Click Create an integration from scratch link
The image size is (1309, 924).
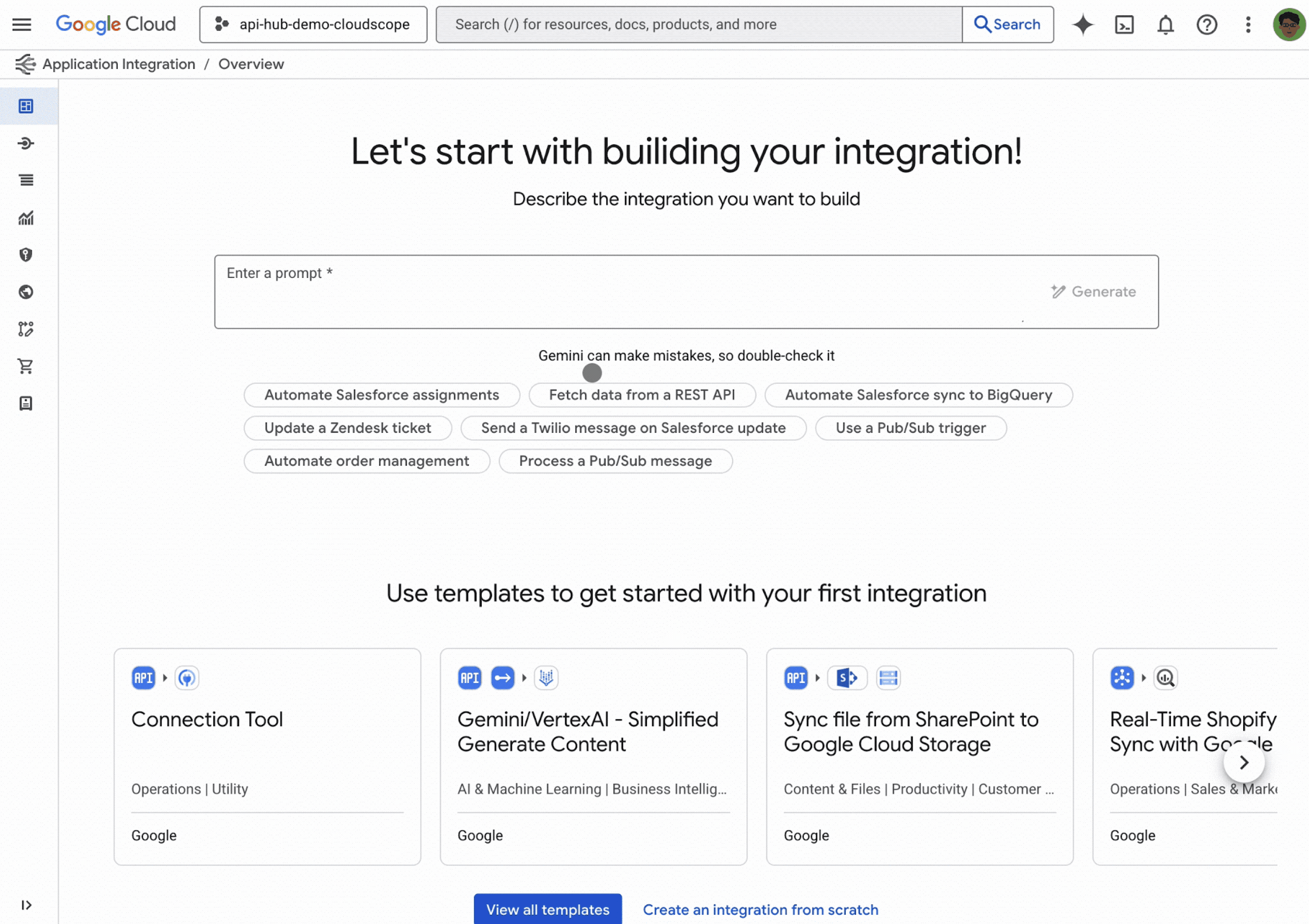pyautogui.click(x=760, y=910)
